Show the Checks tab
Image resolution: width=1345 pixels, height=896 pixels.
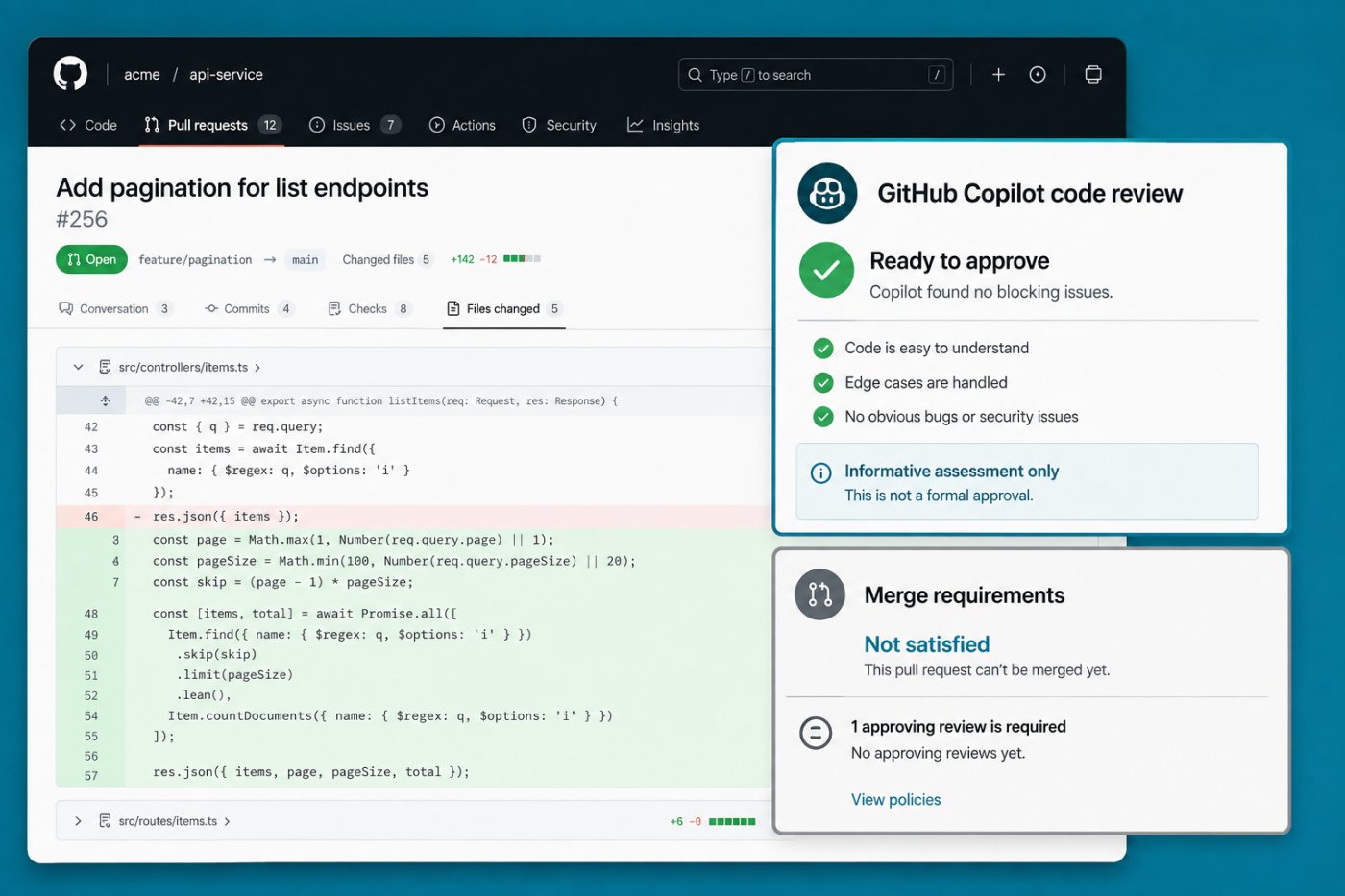(x=369, y=308)
